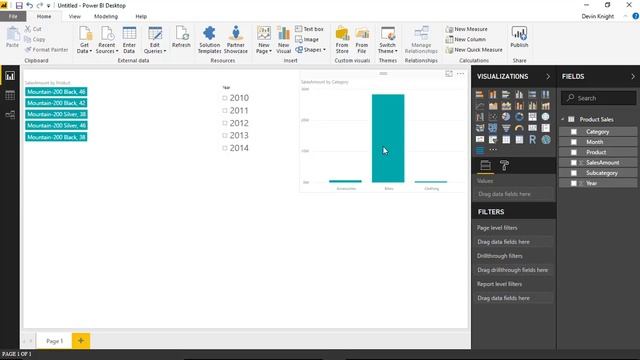Screen dimensions: 640x360
Task: Select the Page 1 tab
Action: point(54,341)
